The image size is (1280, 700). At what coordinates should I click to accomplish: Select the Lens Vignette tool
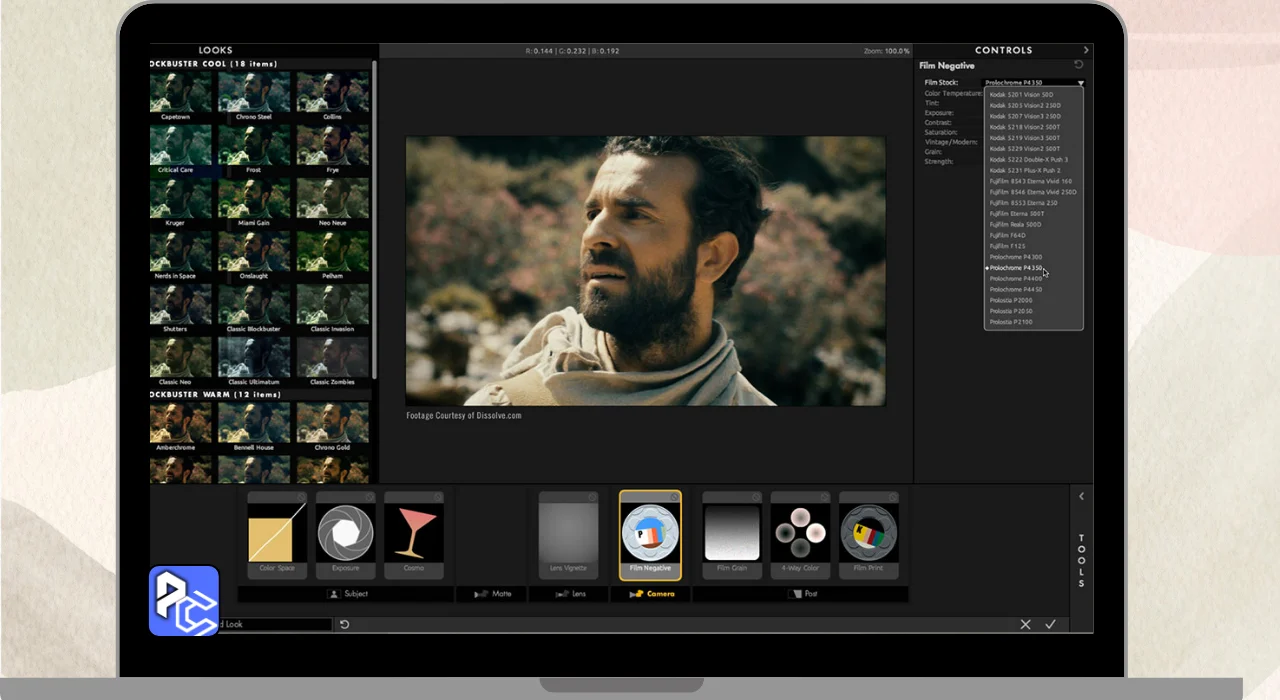[x=568, y=533]
